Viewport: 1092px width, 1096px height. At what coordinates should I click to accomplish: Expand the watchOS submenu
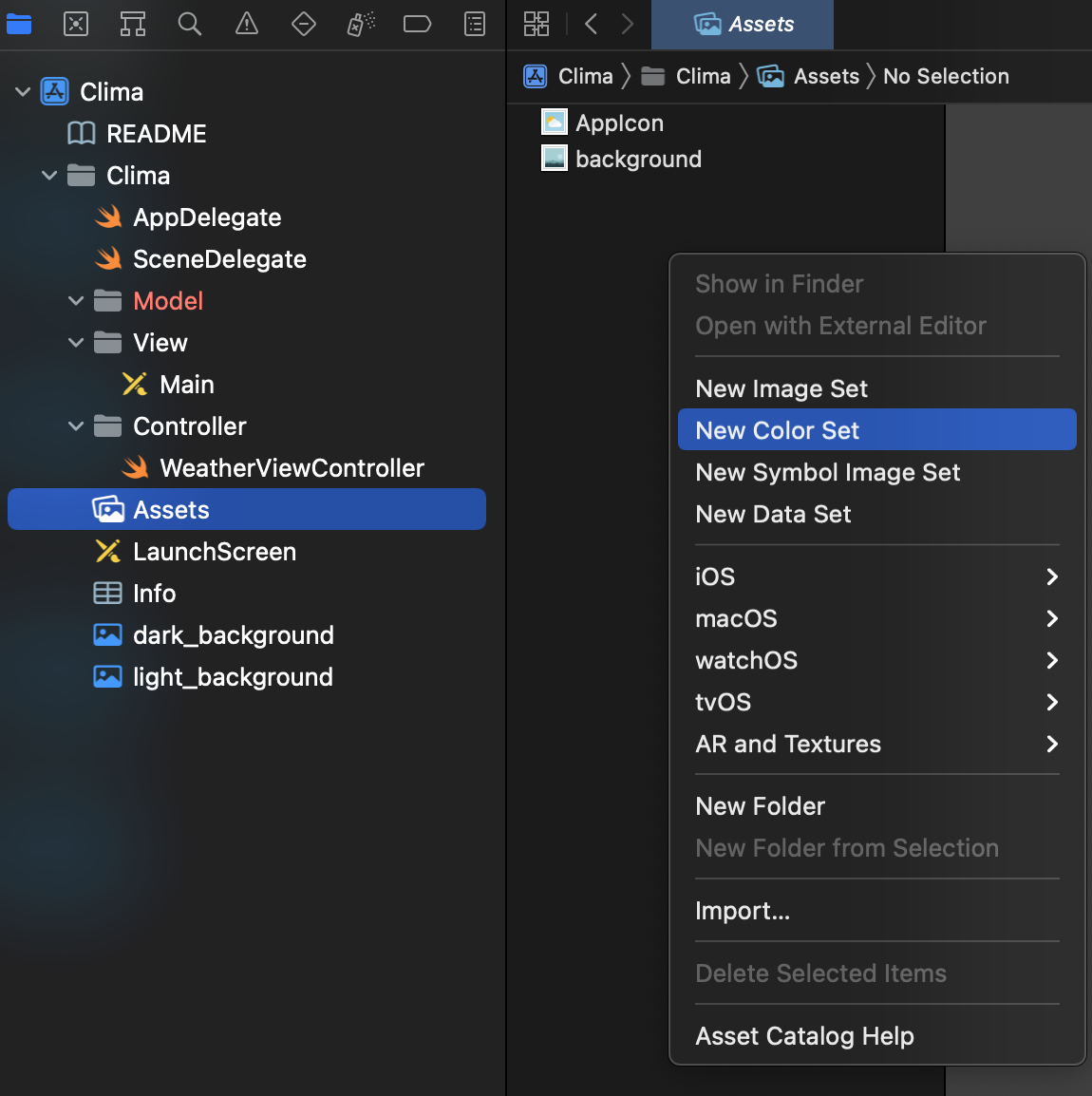click(876, 660)
